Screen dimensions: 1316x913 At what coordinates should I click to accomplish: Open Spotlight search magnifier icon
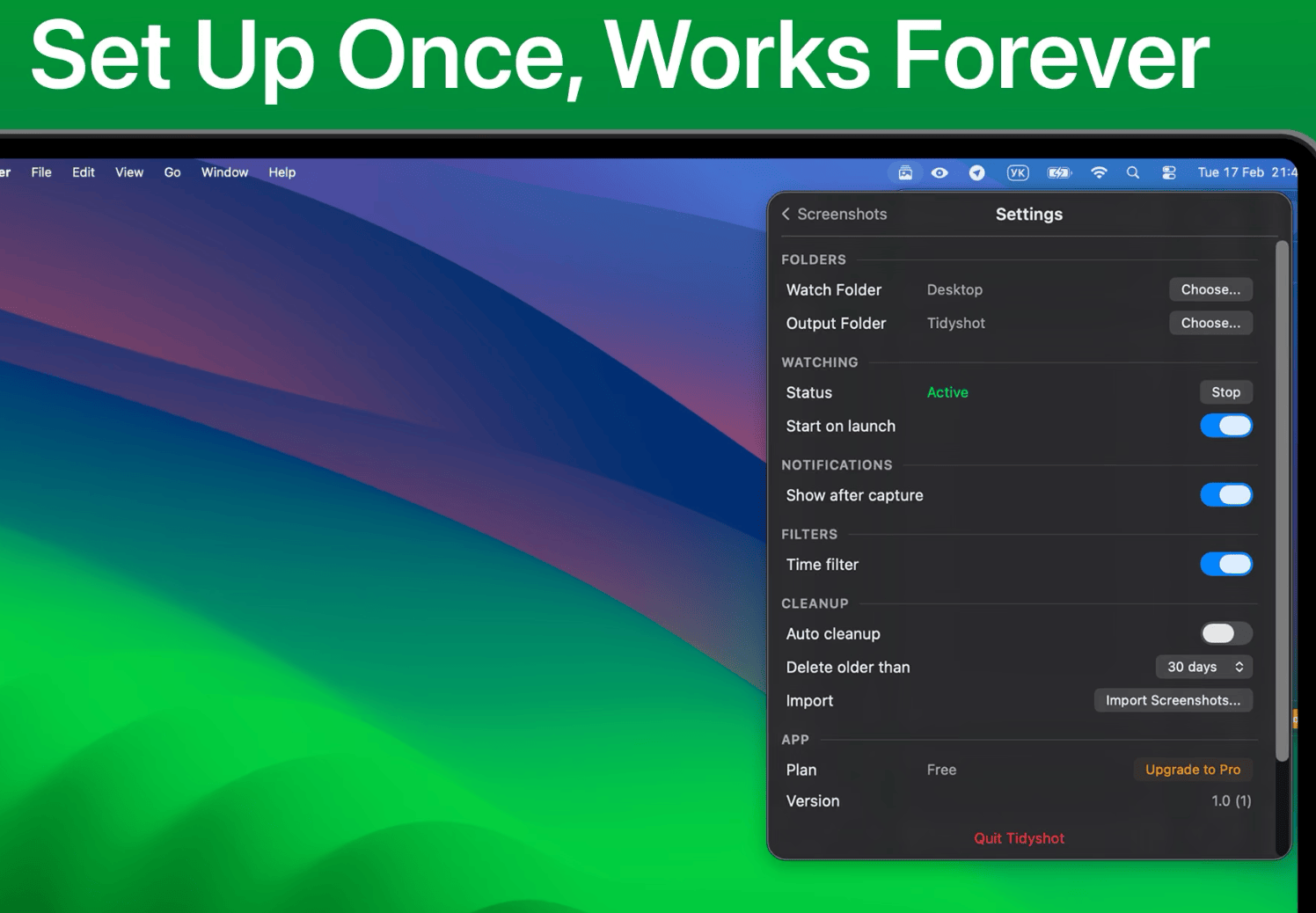point(1133,172)
